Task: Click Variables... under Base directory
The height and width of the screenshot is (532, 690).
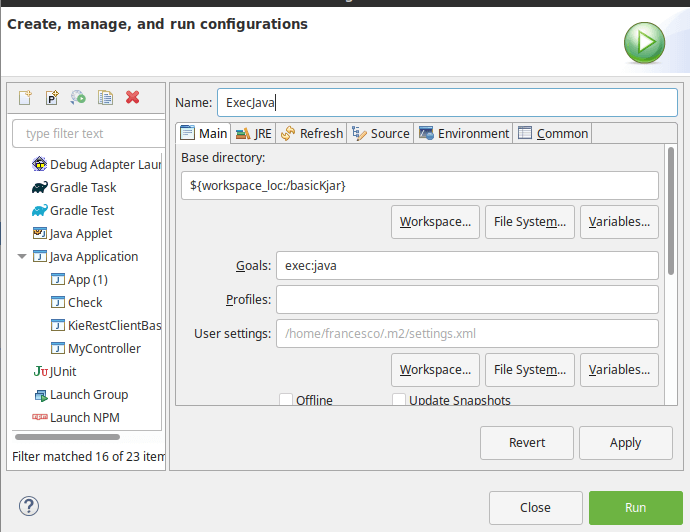Action: coord(619,222)
